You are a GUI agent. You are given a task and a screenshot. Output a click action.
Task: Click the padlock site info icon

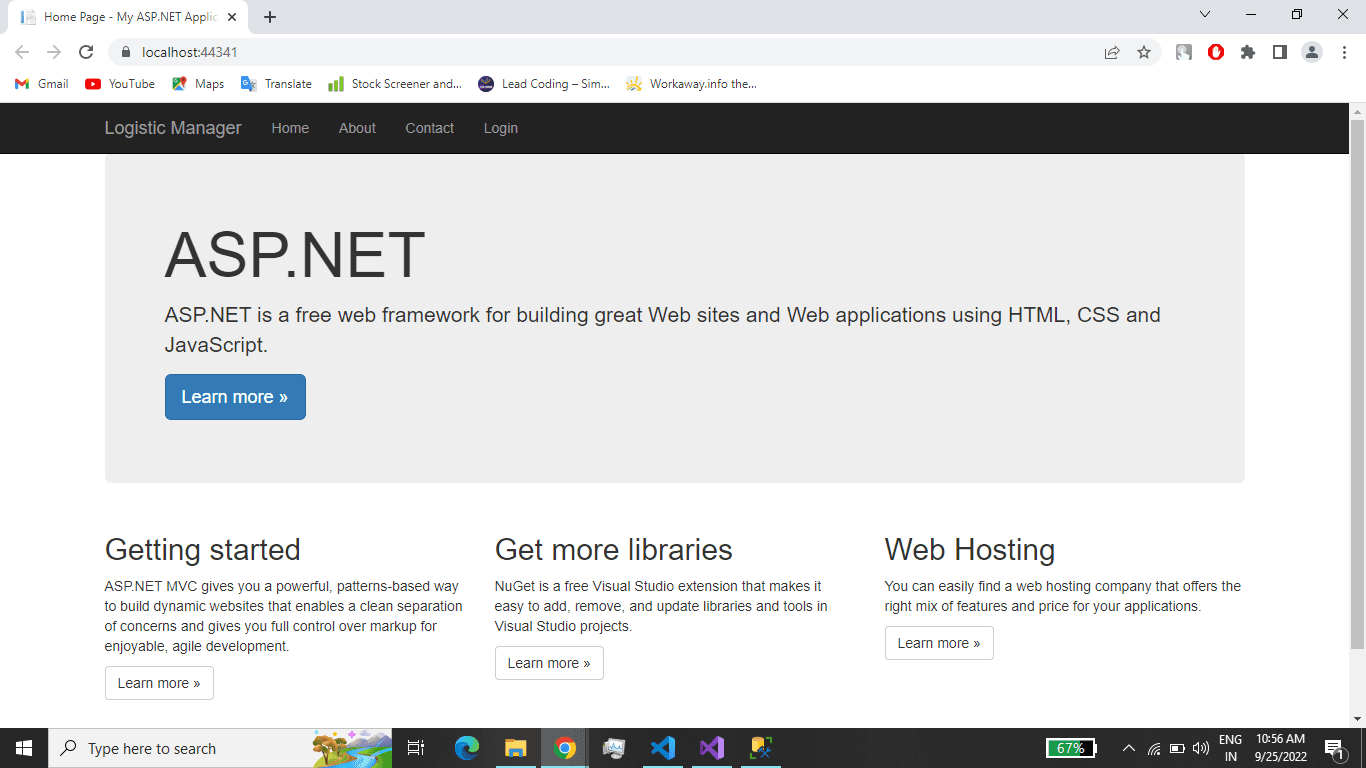point(125,52)
